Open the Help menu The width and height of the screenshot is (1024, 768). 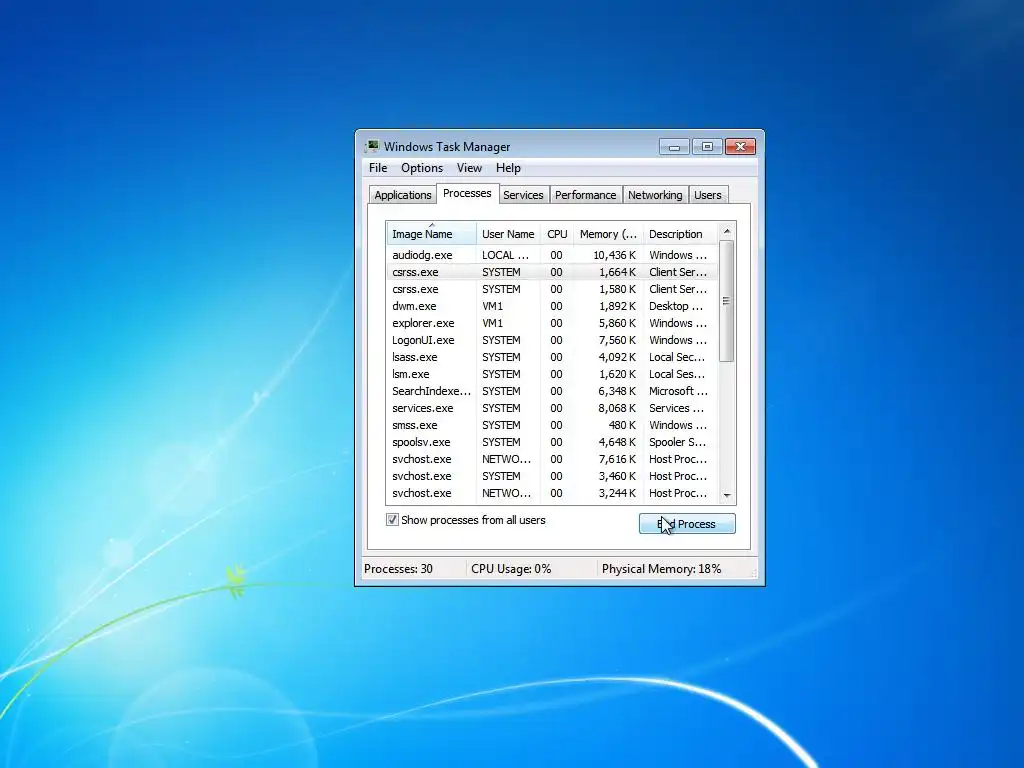pyautogui.click(x=508, y=168)
